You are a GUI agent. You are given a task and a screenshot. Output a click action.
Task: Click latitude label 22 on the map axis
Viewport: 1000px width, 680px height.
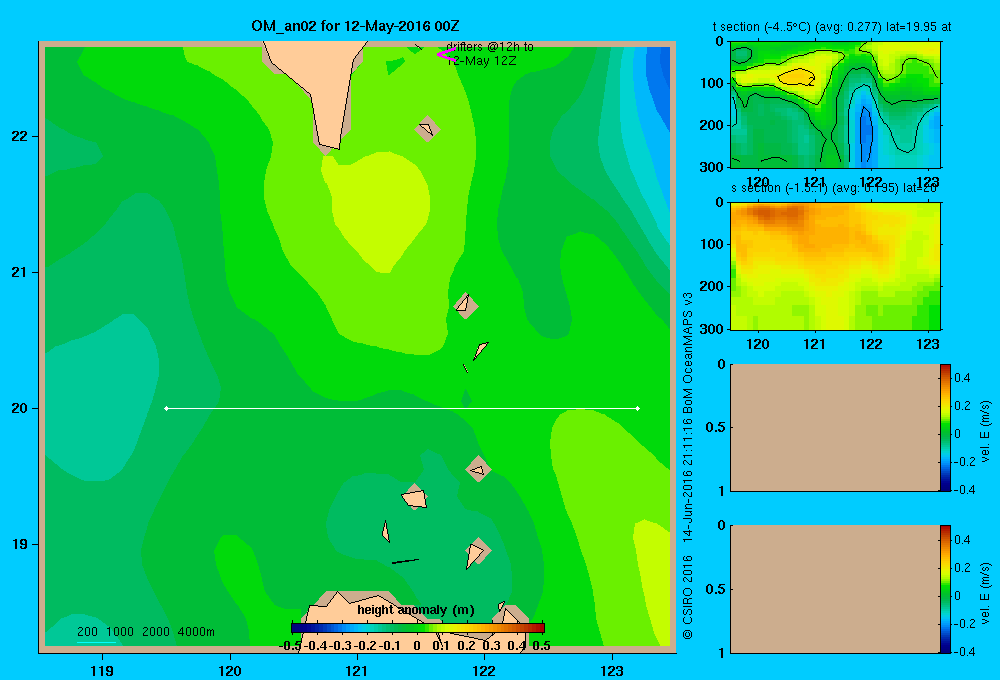(20, 136)
